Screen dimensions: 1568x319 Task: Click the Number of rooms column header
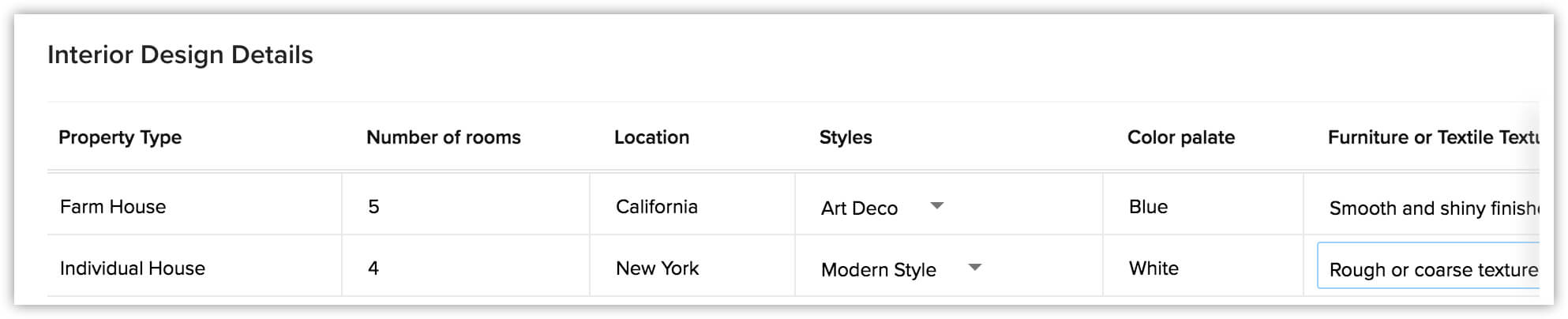(x=444, y=137)
